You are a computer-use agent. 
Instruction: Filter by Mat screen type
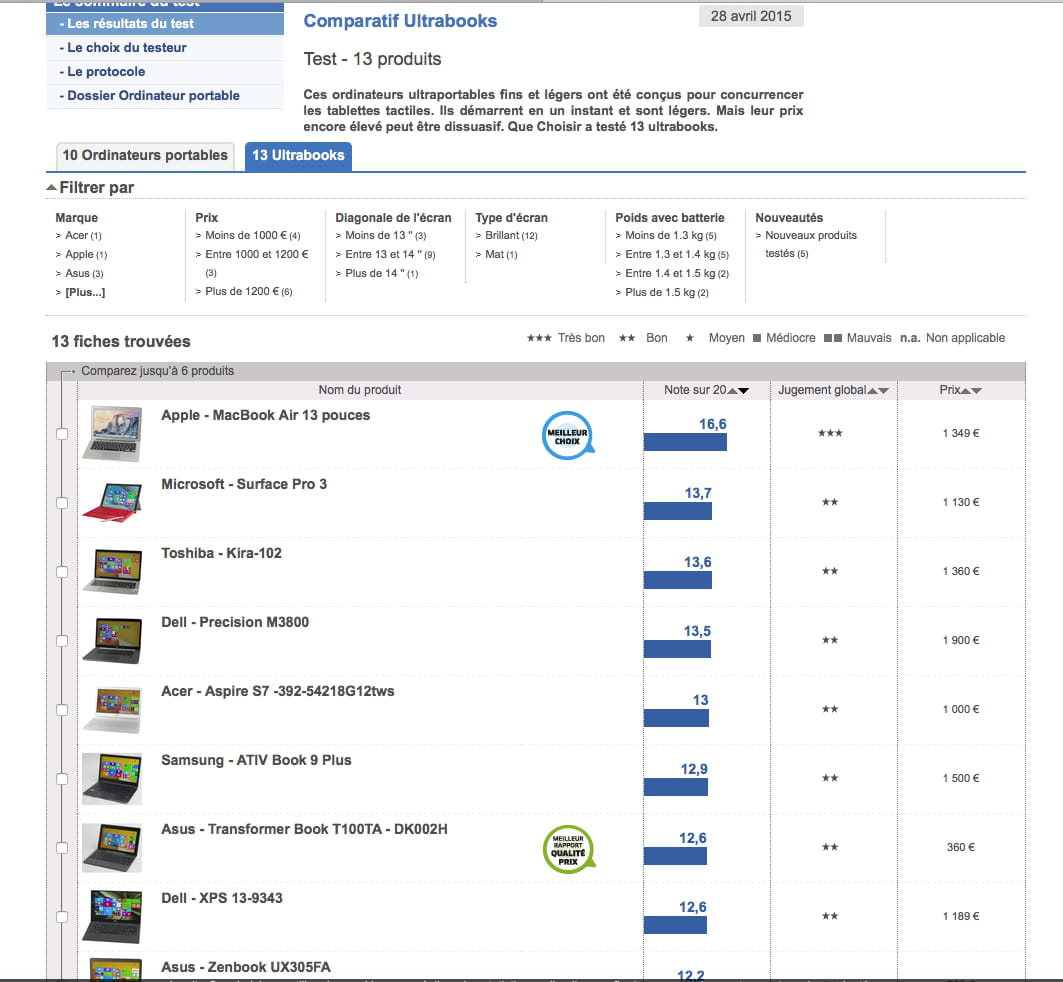tap(501, 255)
